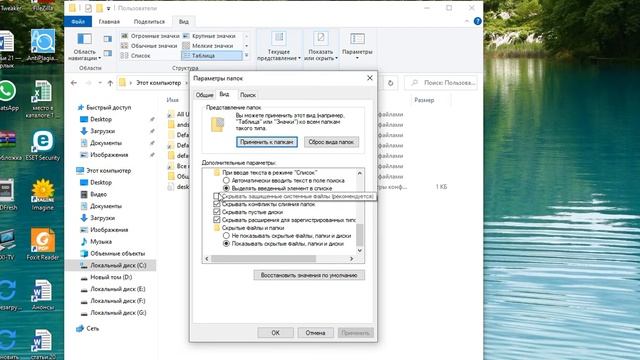Select Объемные объекты in navigation tree
This screenshot has width=640, height=360.
point(117,253)
